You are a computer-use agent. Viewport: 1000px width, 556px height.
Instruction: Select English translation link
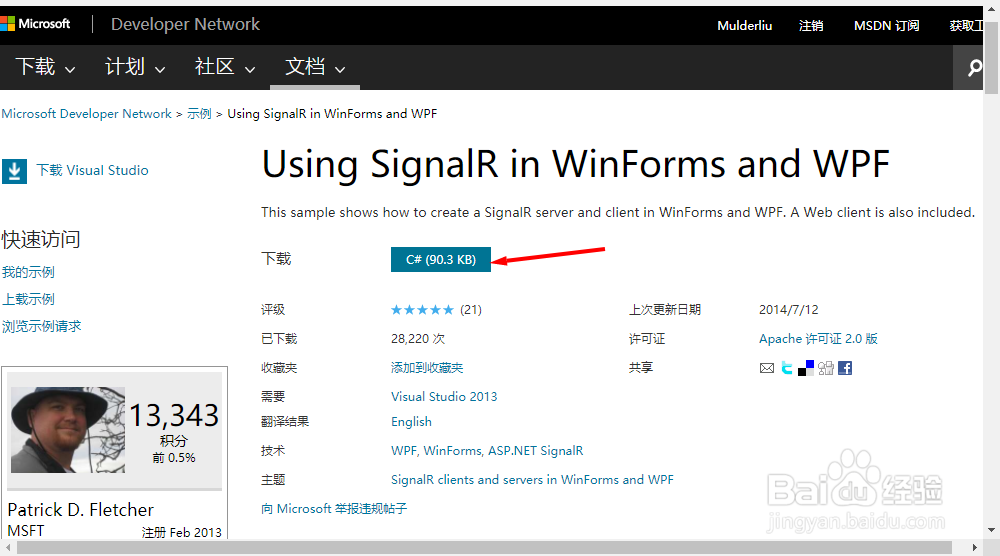[411, 421]
